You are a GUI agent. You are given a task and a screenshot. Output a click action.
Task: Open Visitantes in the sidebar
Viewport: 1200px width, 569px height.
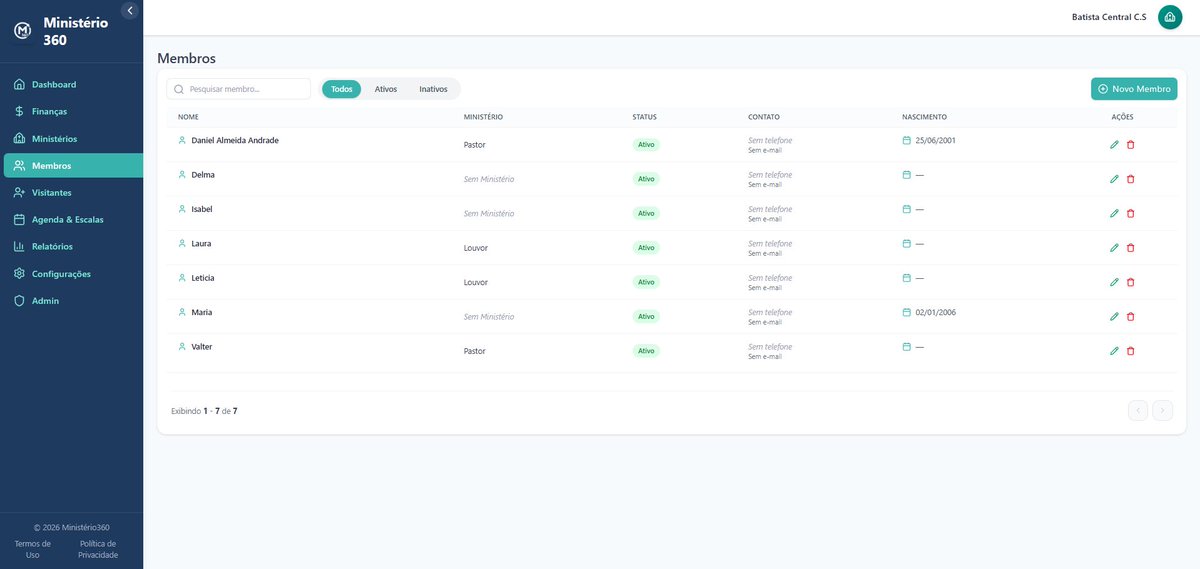tap(72, 192)
